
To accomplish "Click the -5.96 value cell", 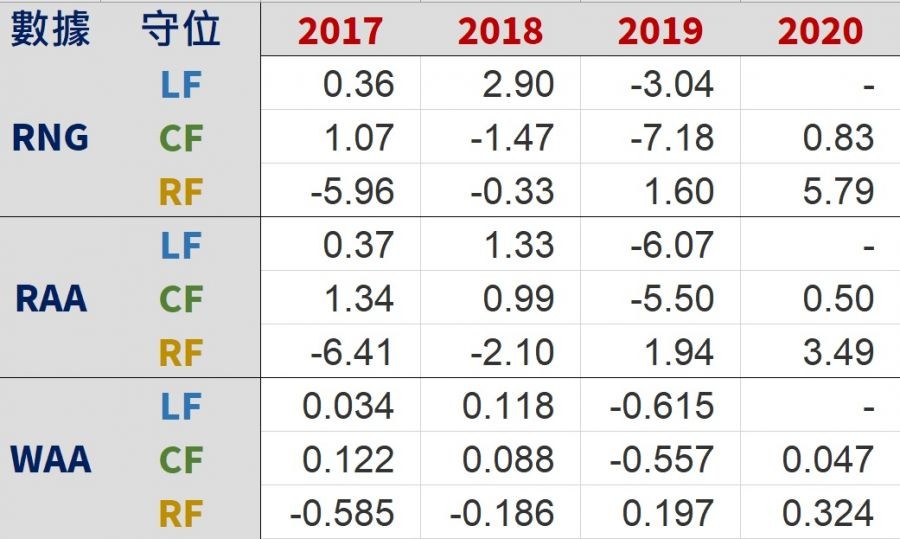I will 352,191.
